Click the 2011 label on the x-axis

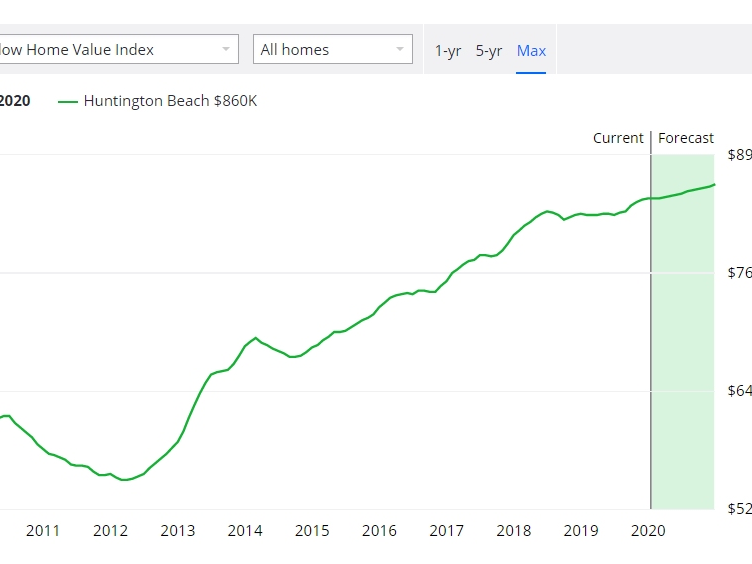point(43,531)
